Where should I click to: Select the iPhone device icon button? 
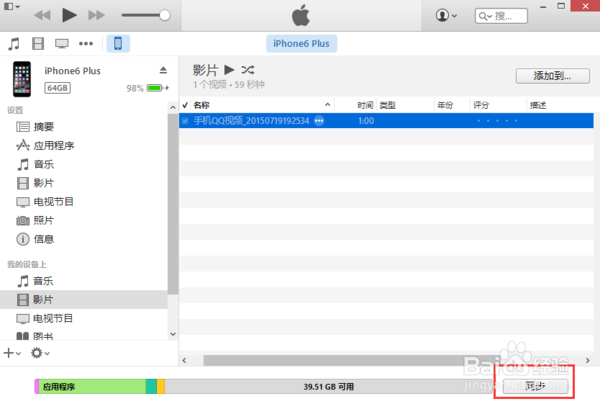click(x=118, y=44)
